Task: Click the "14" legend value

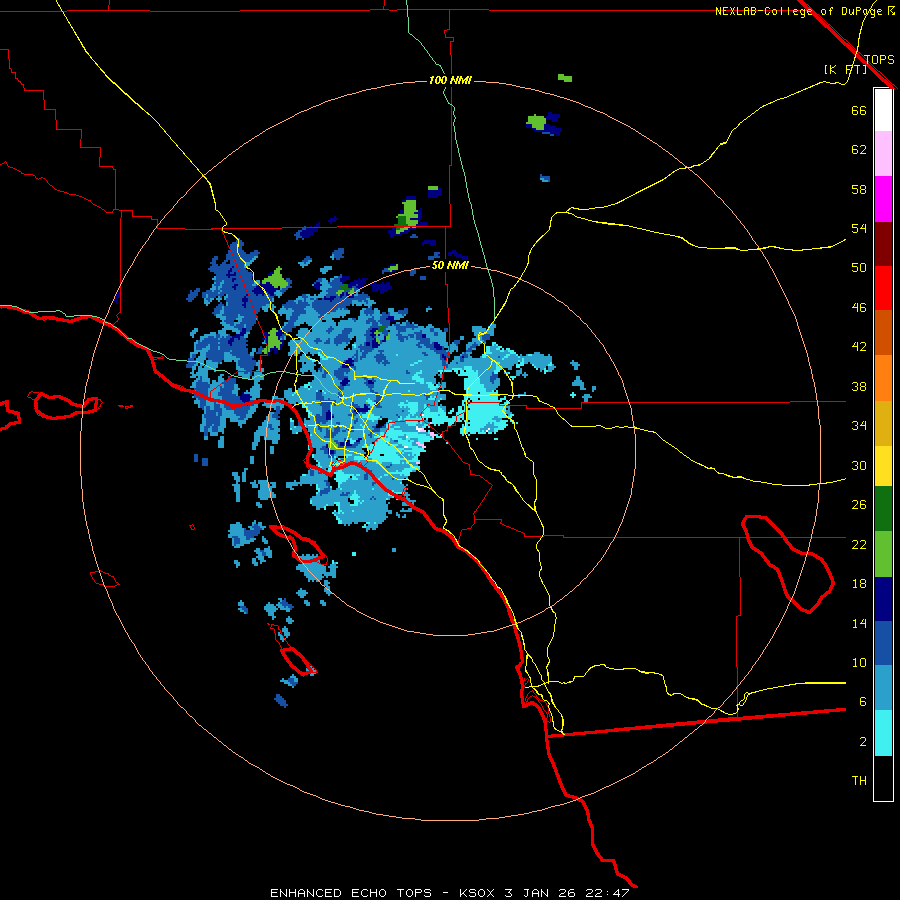Action: pos(859,623)
